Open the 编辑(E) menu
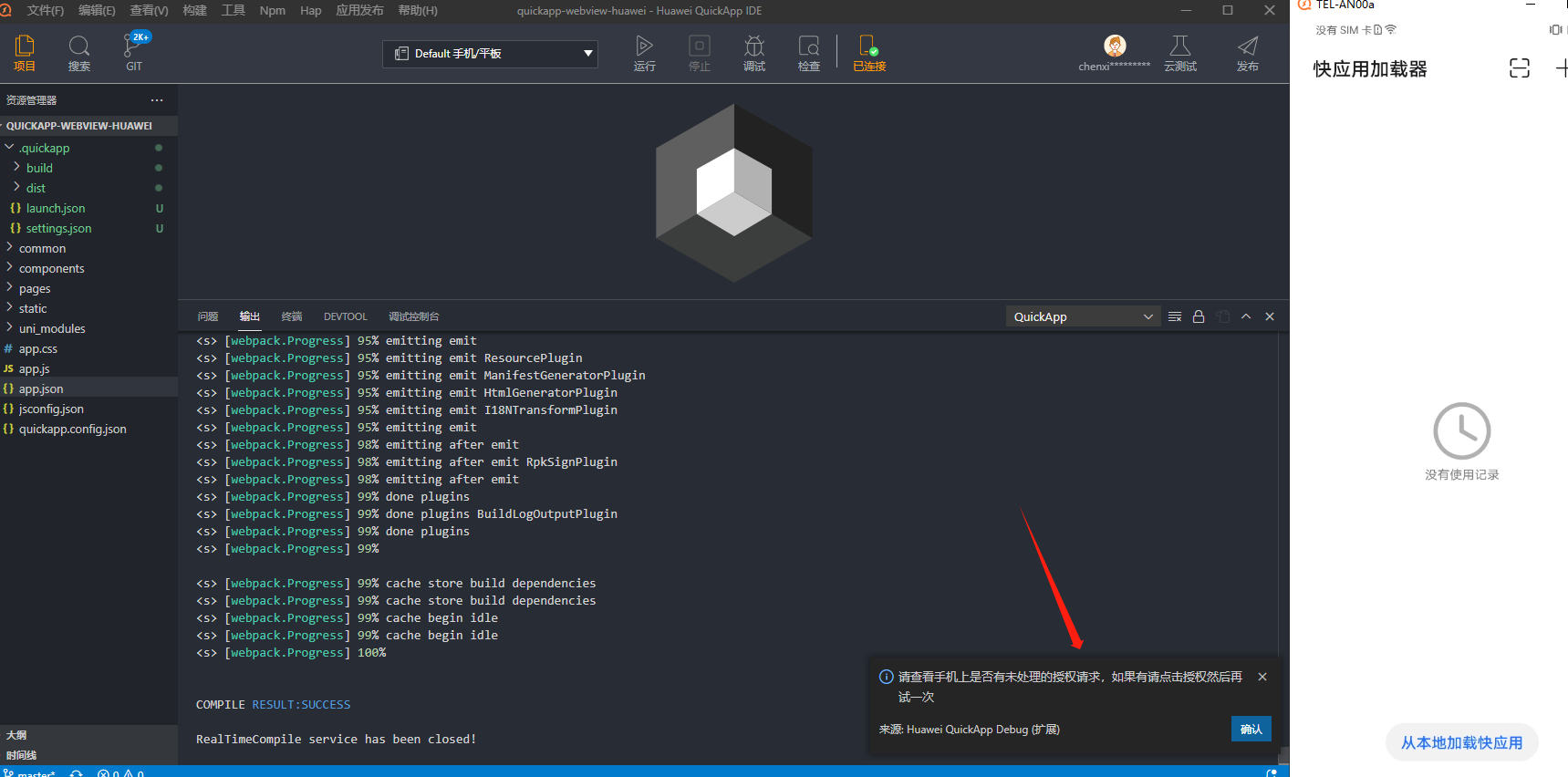The height and width of the screenshot is (777, 1568). [97, 11]
